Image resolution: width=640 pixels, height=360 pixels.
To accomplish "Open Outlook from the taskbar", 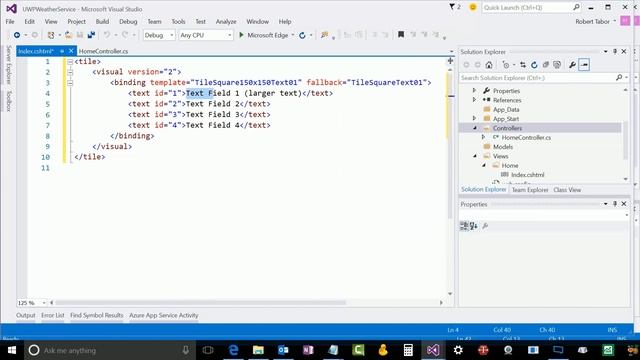I will click(x=283, y=350).
